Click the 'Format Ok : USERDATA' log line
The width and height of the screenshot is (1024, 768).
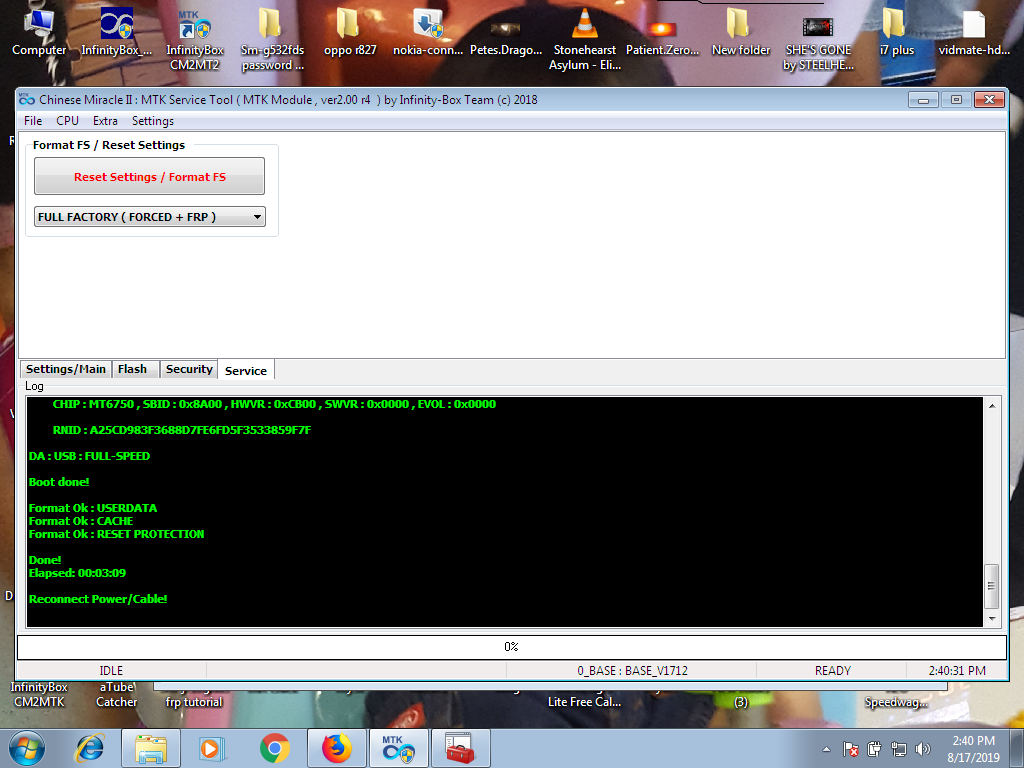93,507
